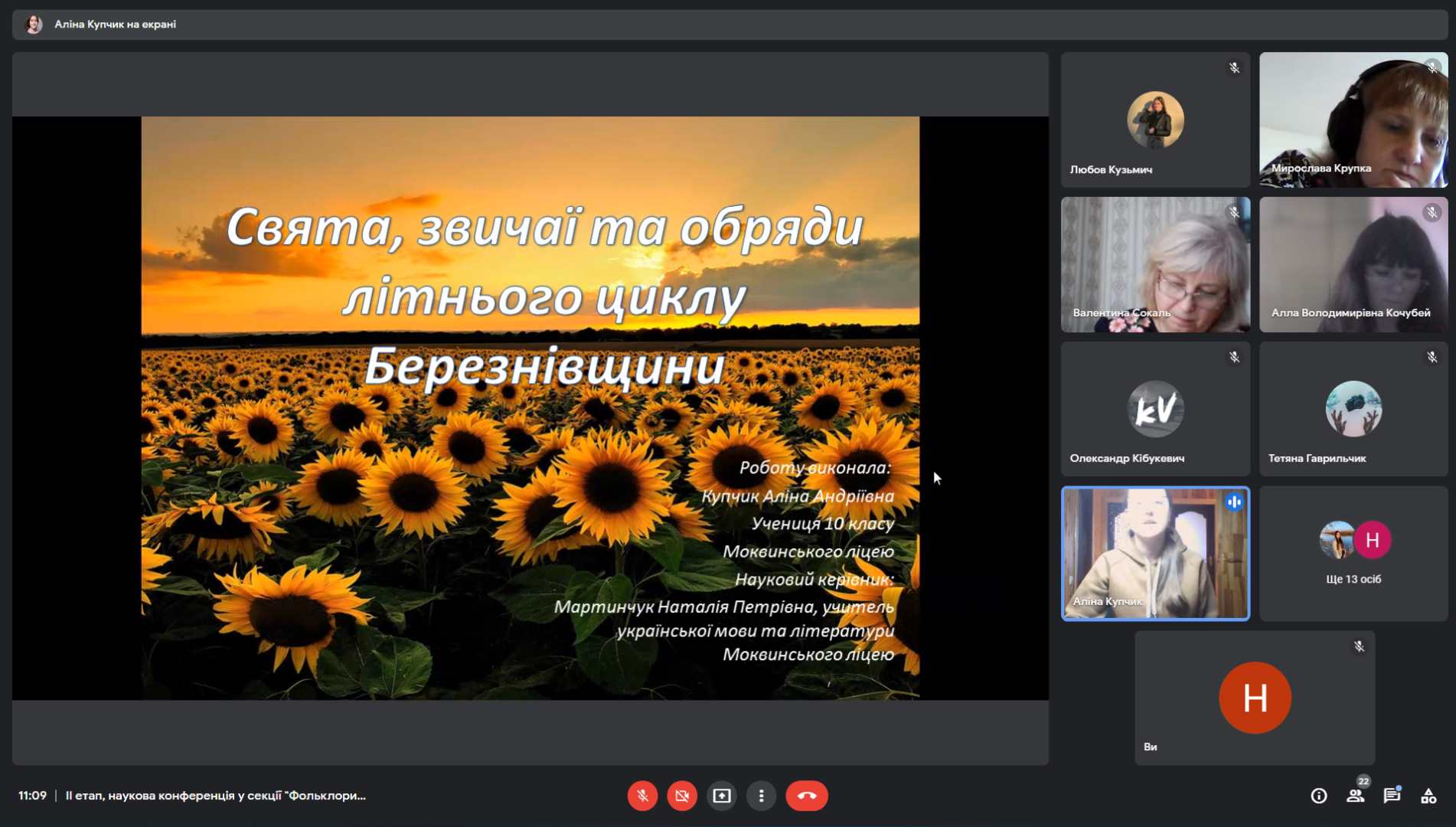Select your own 'Ви' self-view tile
This screenshot has height=827, width=1456.
[x=1254, y=698]
